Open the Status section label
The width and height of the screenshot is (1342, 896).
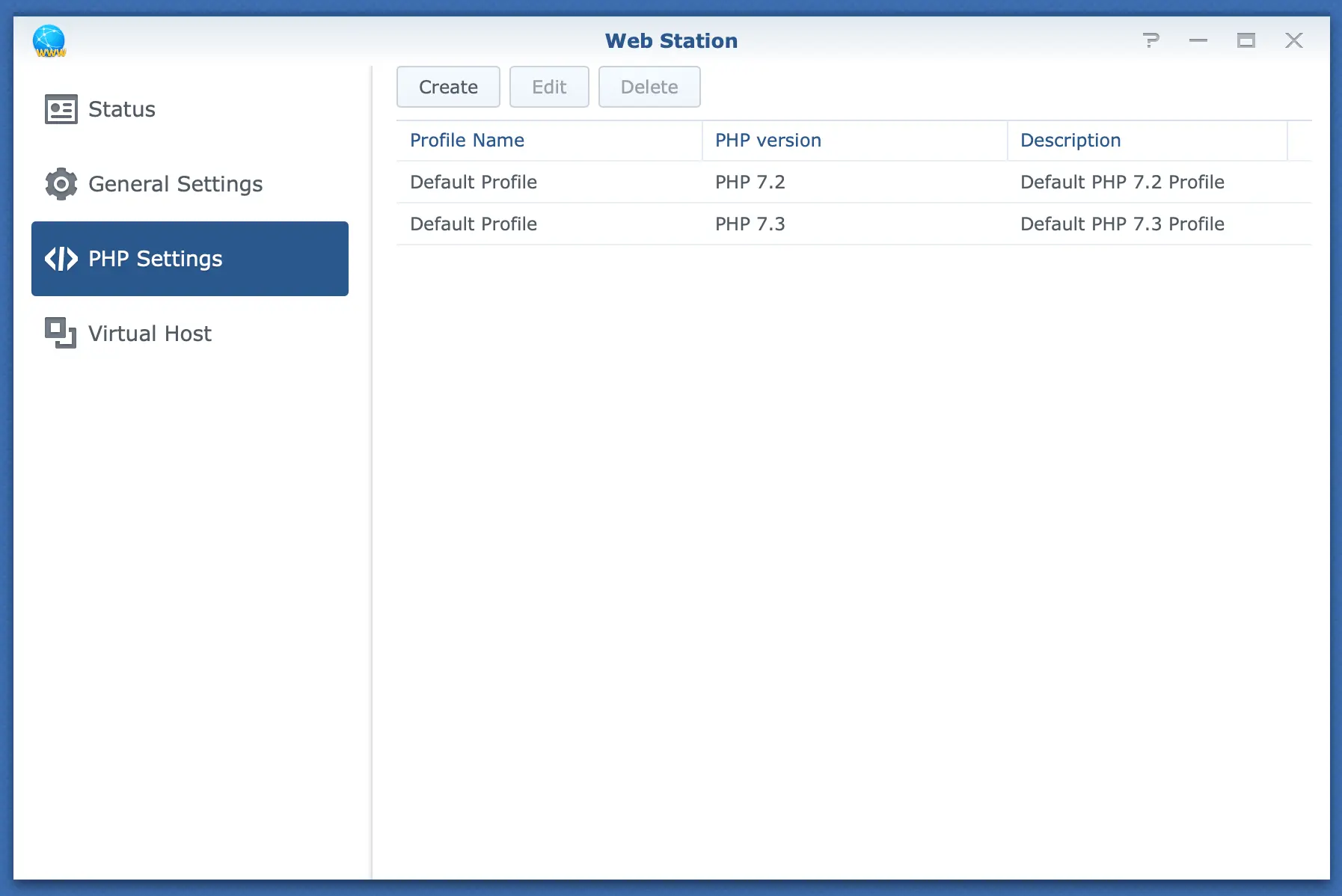coord(122,109)
